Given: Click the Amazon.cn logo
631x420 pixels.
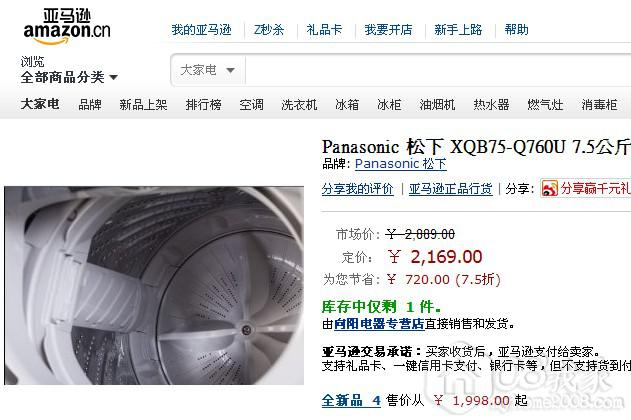Looking at the screenshot, I should click(x=67, y=27).
